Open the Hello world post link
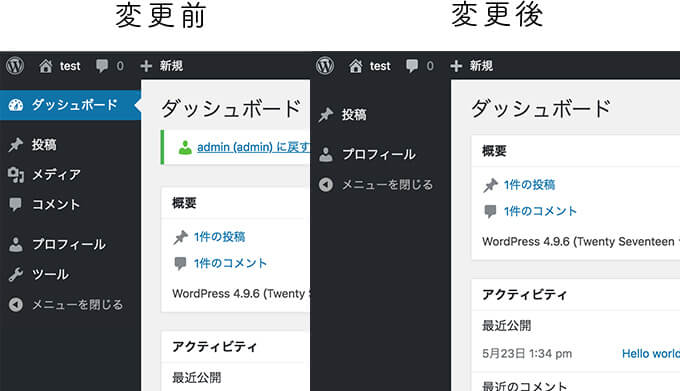 (651, 354)
